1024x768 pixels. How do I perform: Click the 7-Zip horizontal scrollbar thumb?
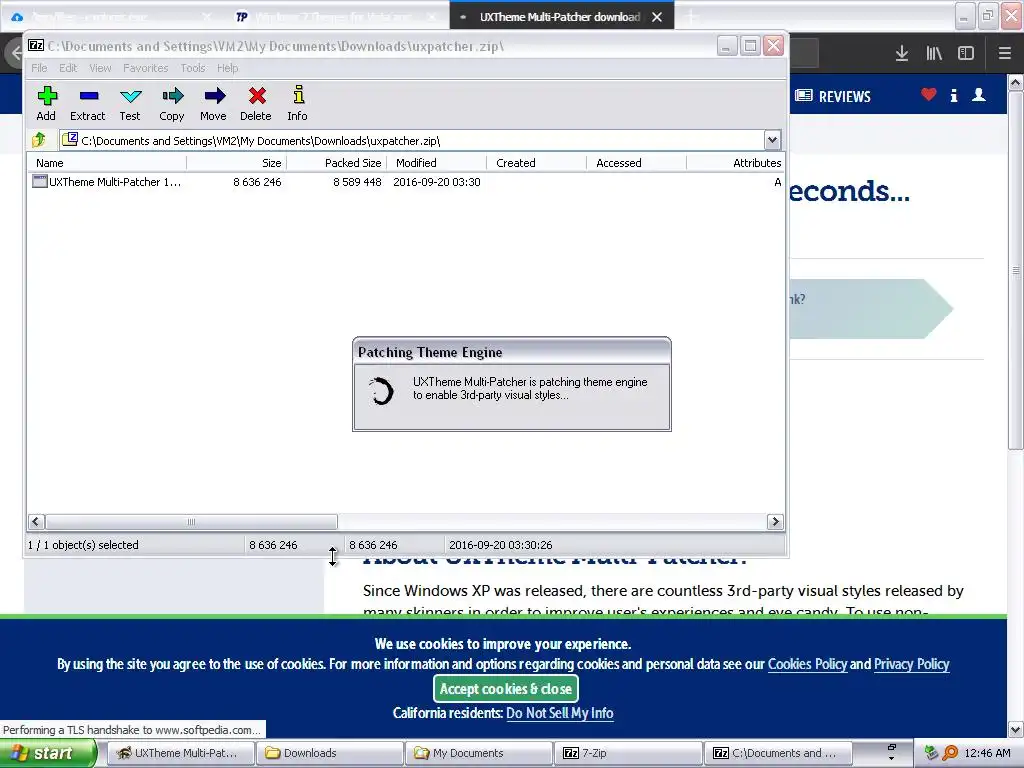point(191,522)
